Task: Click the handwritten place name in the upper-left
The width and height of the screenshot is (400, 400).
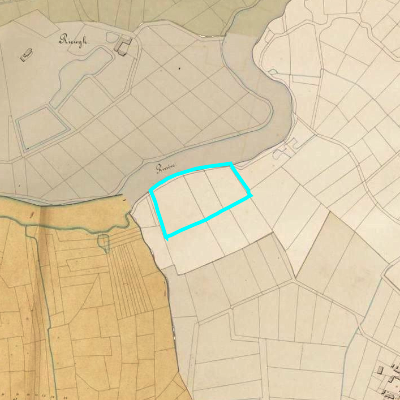Action: 73,40
